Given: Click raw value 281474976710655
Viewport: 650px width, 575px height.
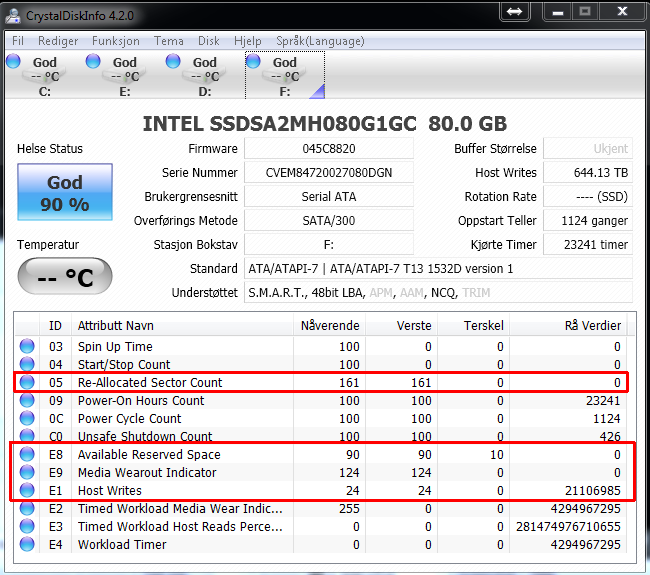Looking at the screenshot, I should click(x=568, y=526).
